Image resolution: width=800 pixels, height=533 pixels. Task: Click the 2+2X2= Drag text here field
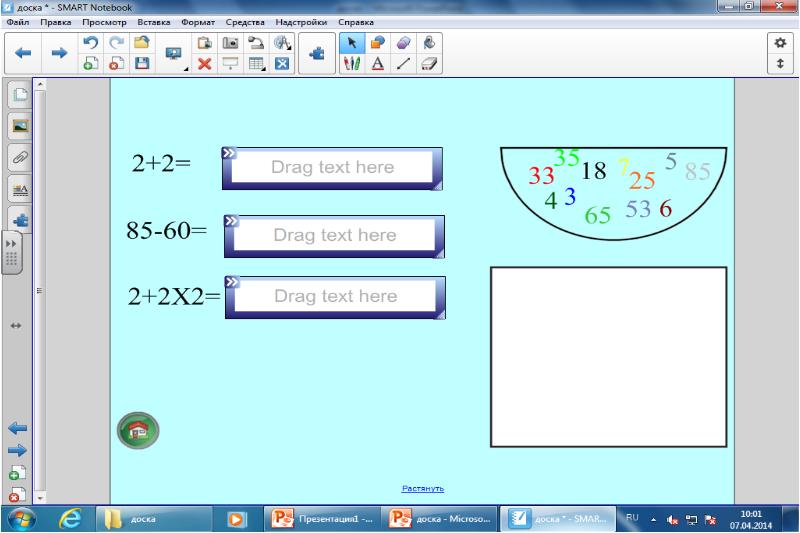pos(336,296)
